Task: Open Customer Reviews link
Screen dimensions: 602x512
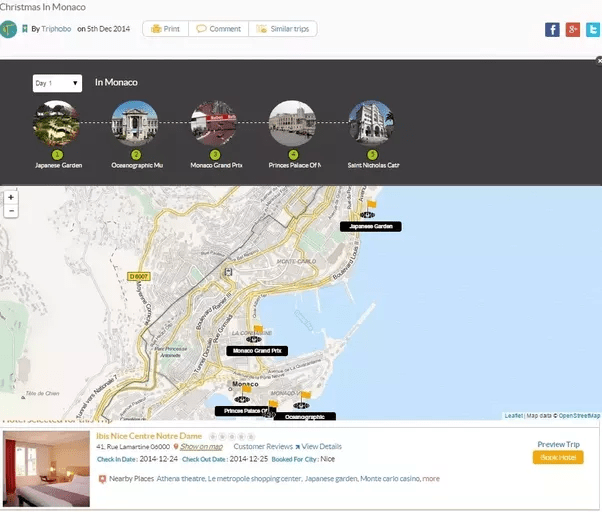Action: point(263,447)
